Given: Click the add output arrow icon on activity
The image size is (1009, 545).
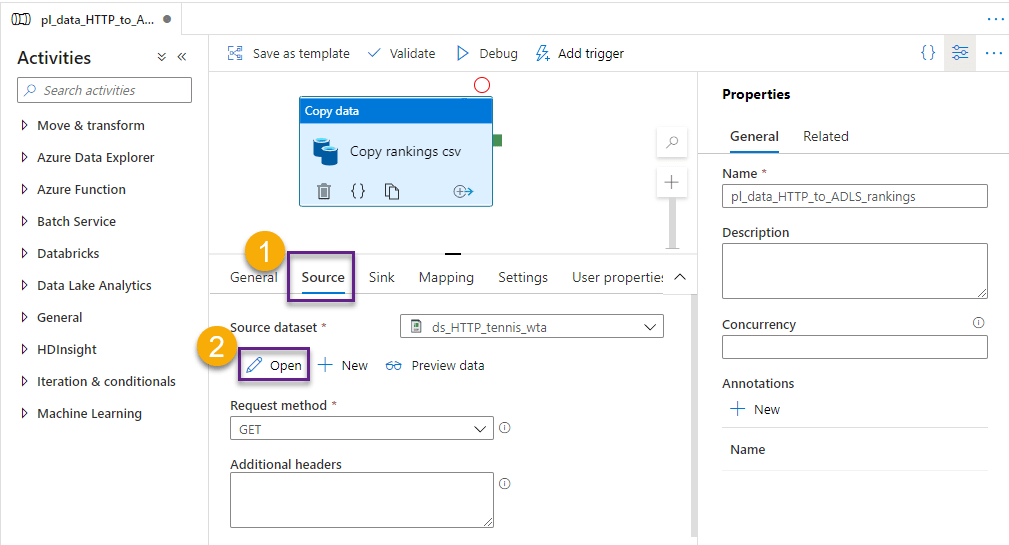Looking at the screenshot, I should click(x=463, y=191).
